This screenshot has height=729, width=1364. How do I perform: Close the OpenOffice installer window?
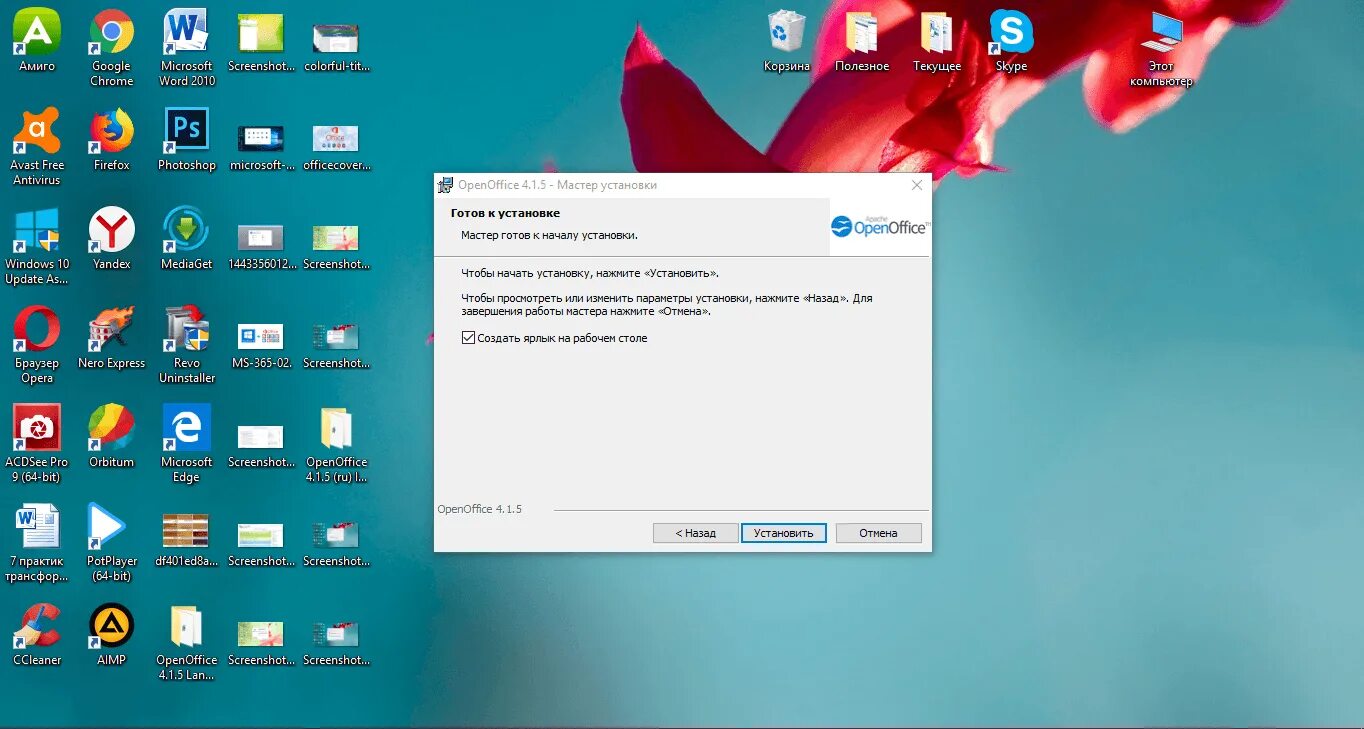tap(917, 185)
